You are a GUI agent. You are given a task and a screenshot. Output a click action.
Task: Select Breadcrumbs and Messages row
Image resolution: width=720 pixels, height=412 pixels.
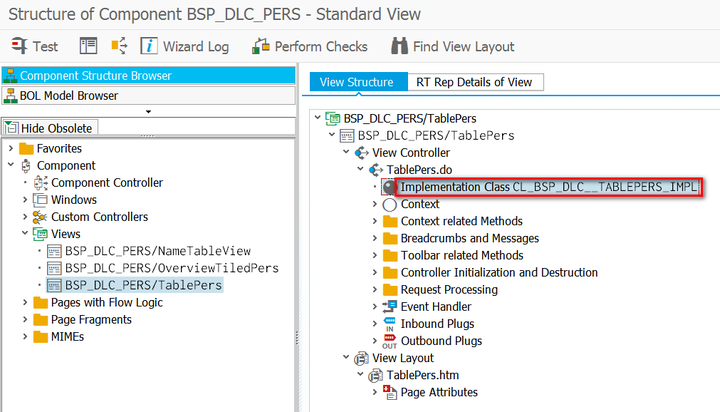[469, 238]
